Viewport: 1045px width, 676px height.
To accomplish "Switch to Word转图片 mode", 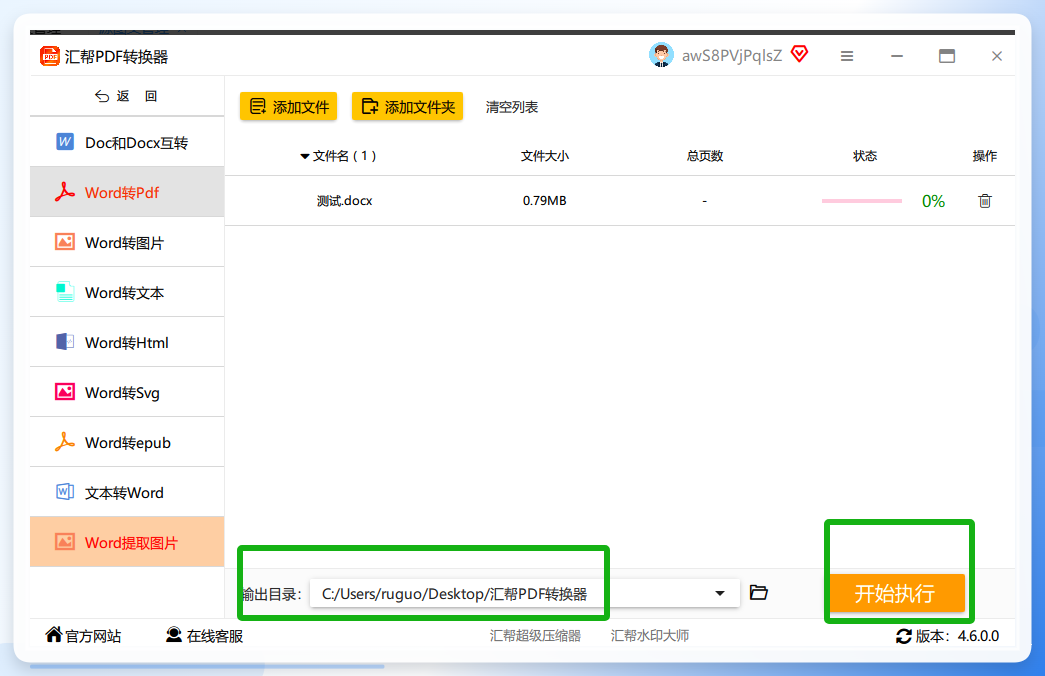I will click(x=127, y=243).
